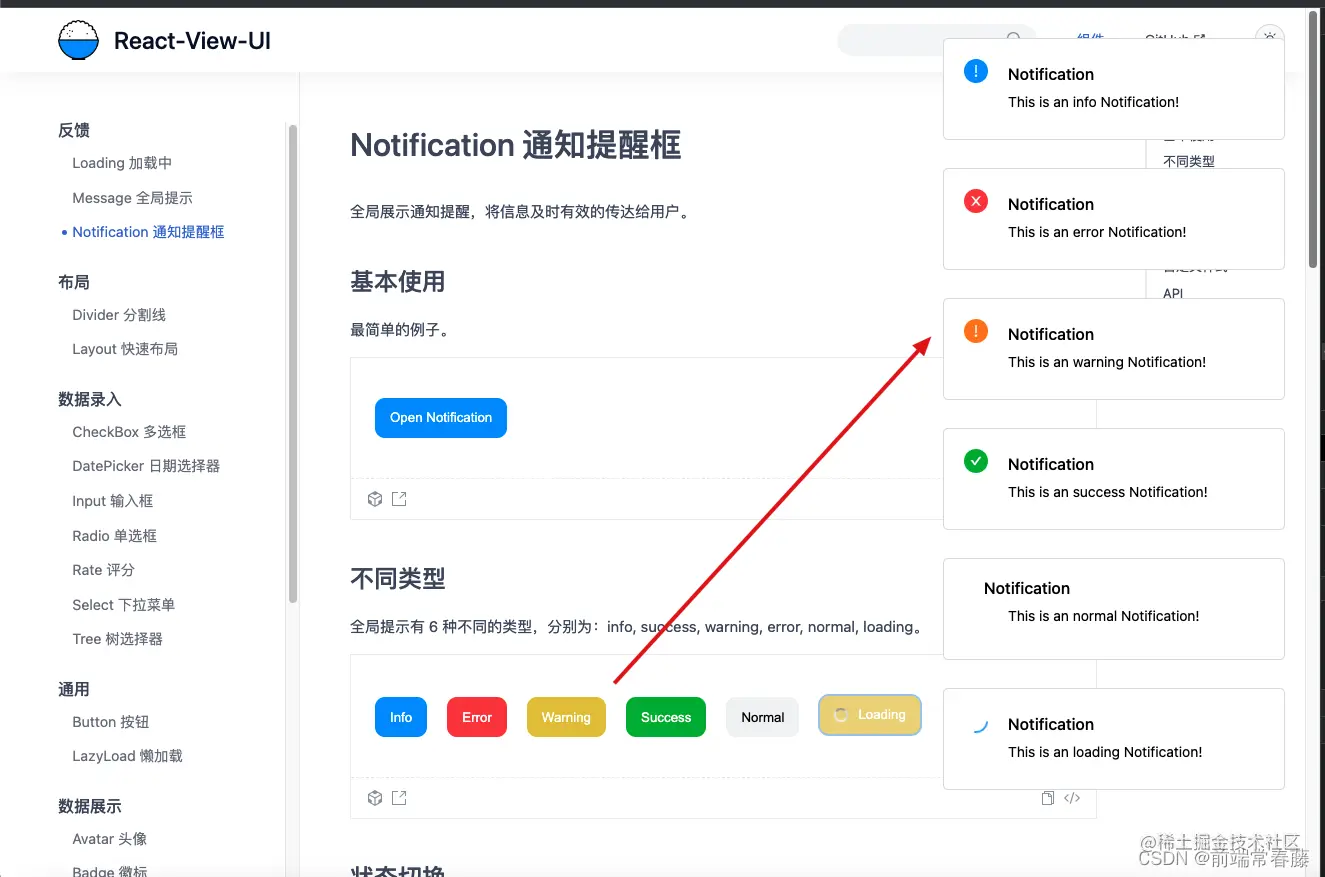Screen dimensions: 1325x877
Task: Click the Loading notification button
Action: point(869,714)
